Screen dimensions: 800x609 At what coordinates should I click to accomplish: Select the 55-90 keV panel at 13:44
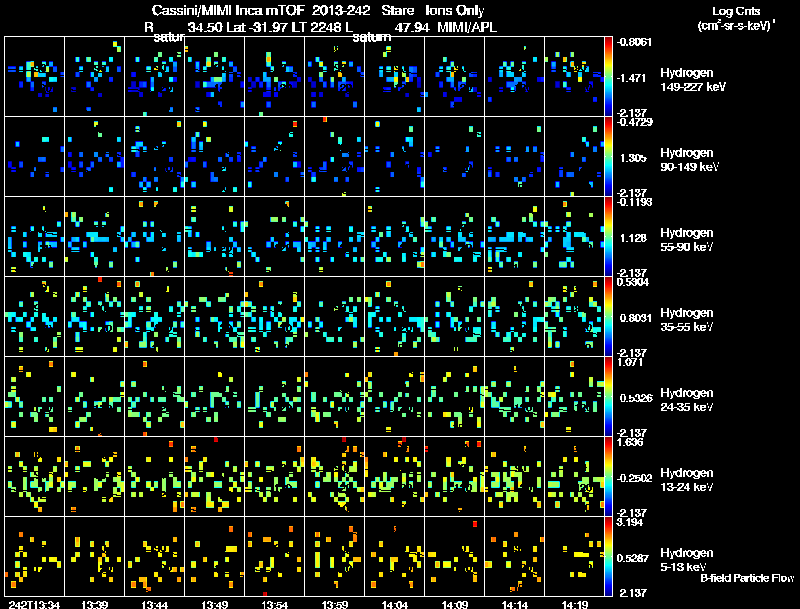click(x=155, y=237)
